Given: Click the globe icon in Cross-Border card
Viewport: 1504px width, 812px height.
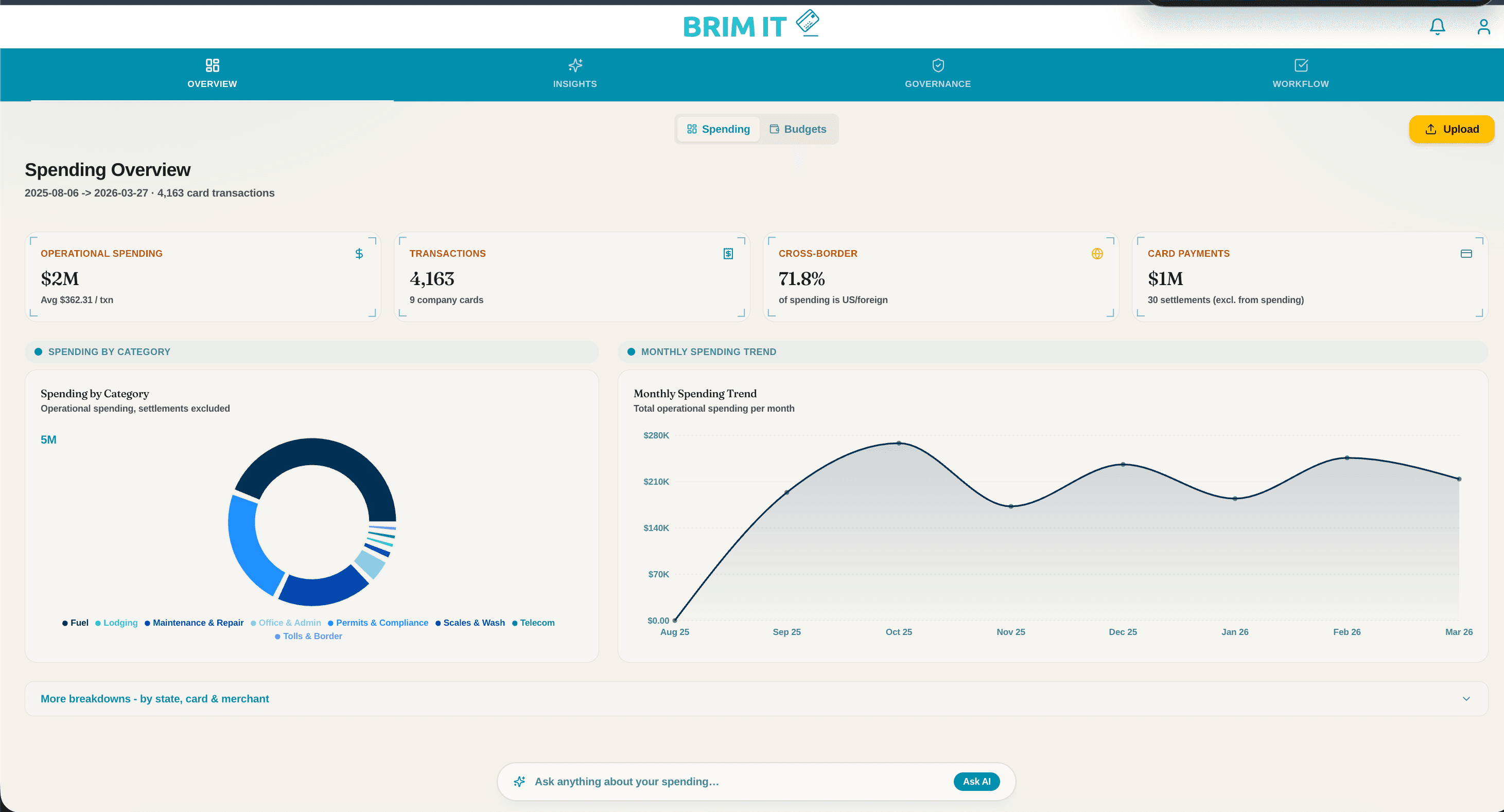Looking at the screenshot, I should click(1097, 253).
